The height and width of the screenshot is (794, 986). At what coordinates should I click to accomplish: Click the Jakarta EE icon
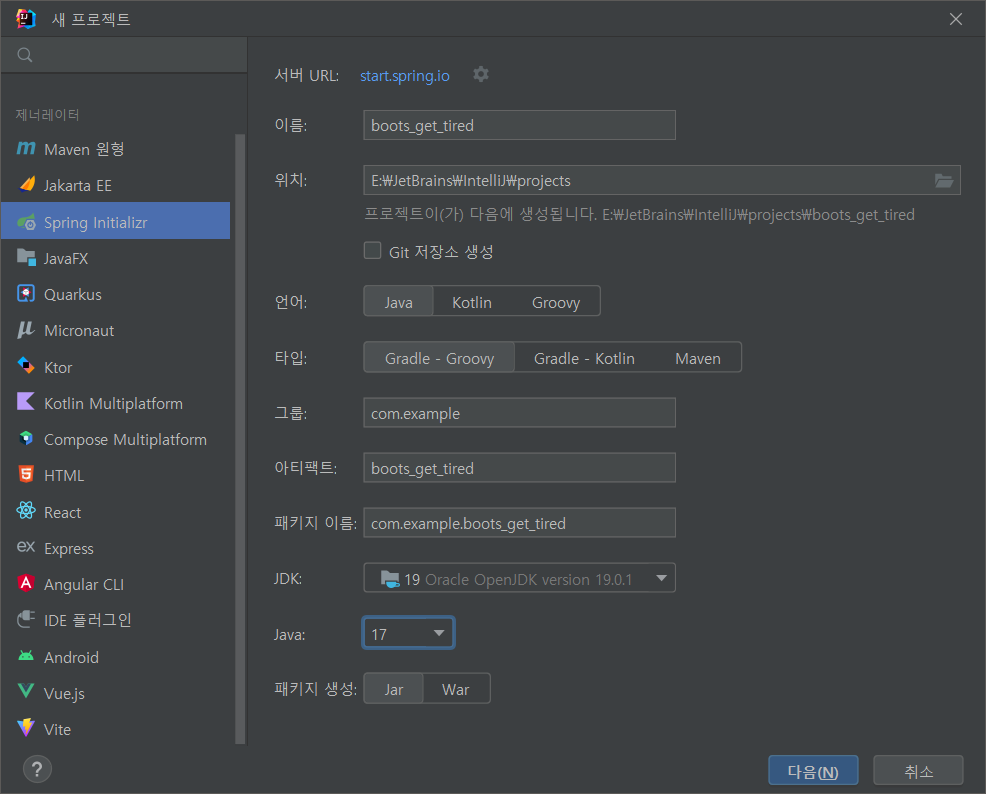point(26,184)
